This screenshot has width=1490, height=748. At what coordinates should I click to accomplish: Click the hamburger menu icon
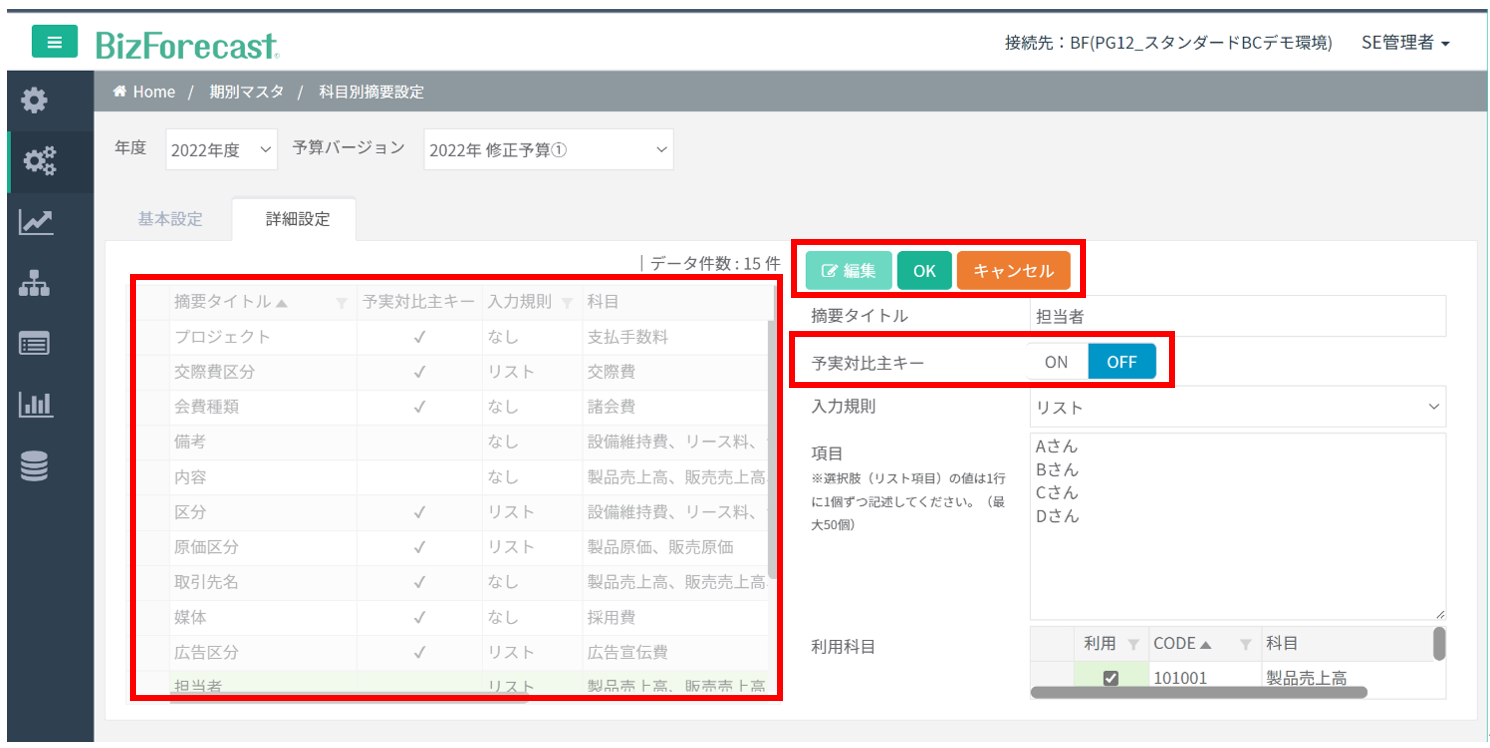coord(54,42)
